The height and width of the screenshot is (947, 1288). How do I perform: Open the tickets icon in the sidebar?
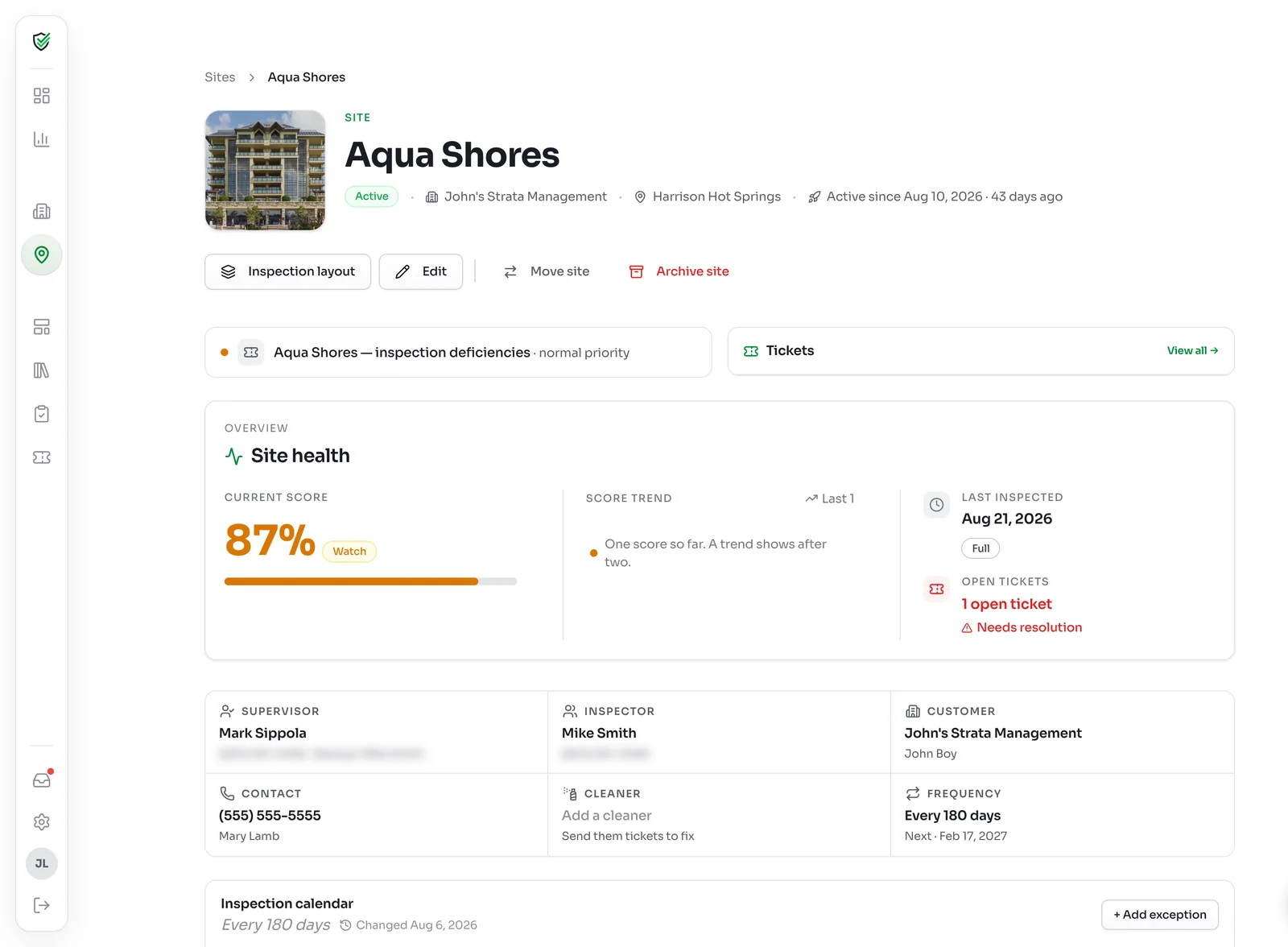(x=42, y=457)
